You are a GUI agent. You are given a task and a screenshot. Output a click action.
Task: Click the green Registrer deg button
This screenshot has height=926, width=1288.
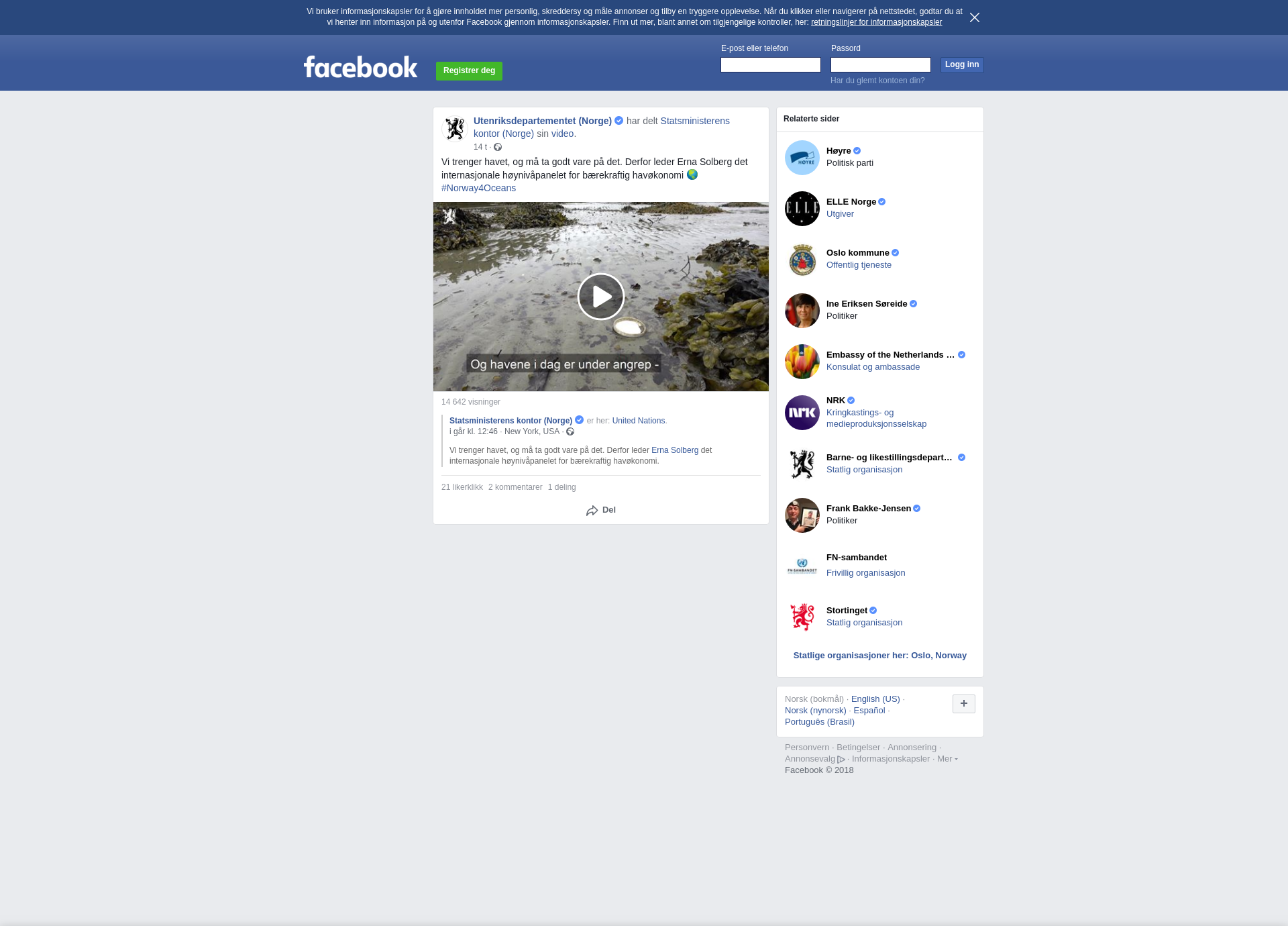pyautogui.click(x=469, y=70)
